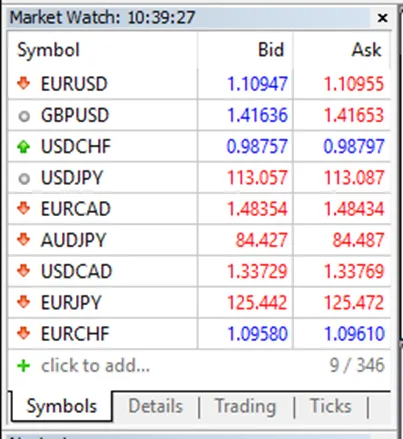
Task: Select the EURJPY symbol row
Action: coord(199,302)
